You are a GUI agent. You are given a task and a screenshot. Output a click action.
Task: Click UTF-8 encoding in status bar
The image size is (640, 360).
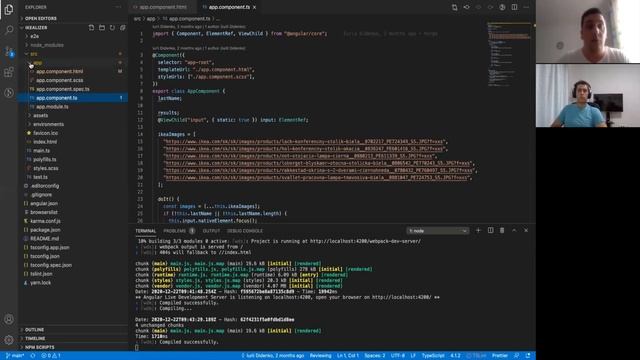[398, 356]
